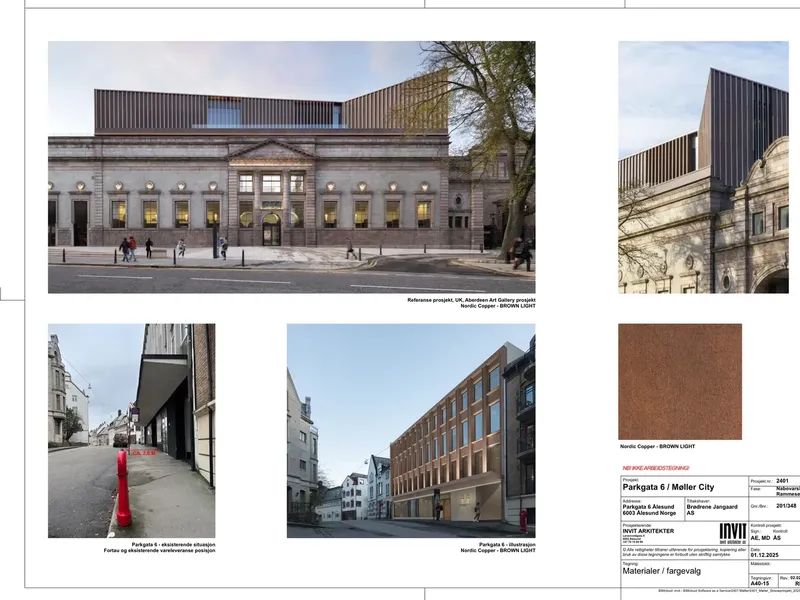
Task: Click the "Fortau og eksisterende vareleveranse posisjon" caption
Action: click(x=159, y=551)
